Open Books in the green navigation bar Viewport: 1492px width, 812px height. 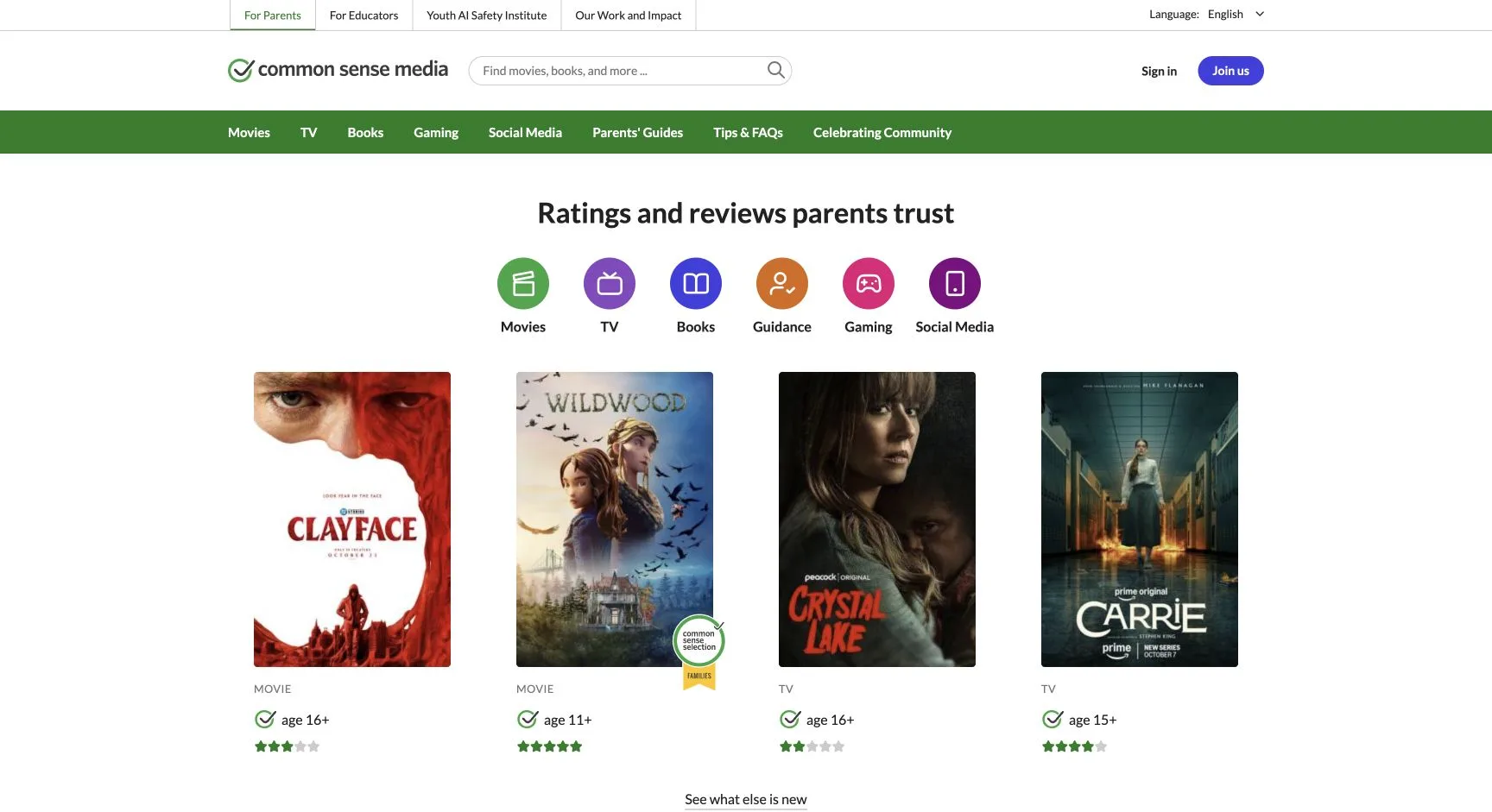365,132
